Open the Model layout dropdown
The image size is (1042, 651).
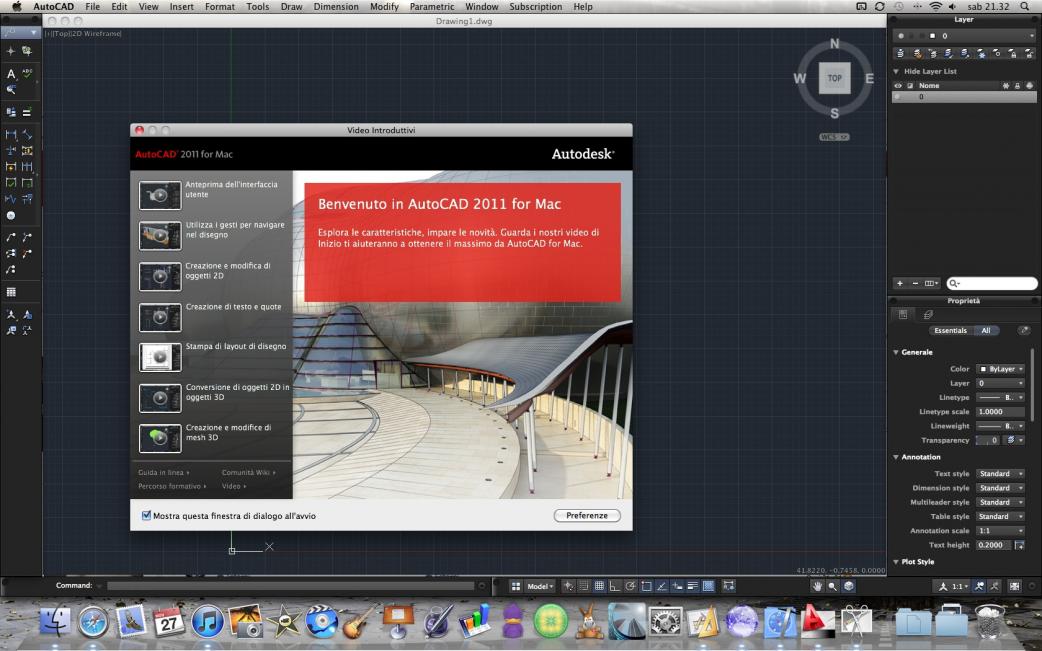click(x=539, y=586)
